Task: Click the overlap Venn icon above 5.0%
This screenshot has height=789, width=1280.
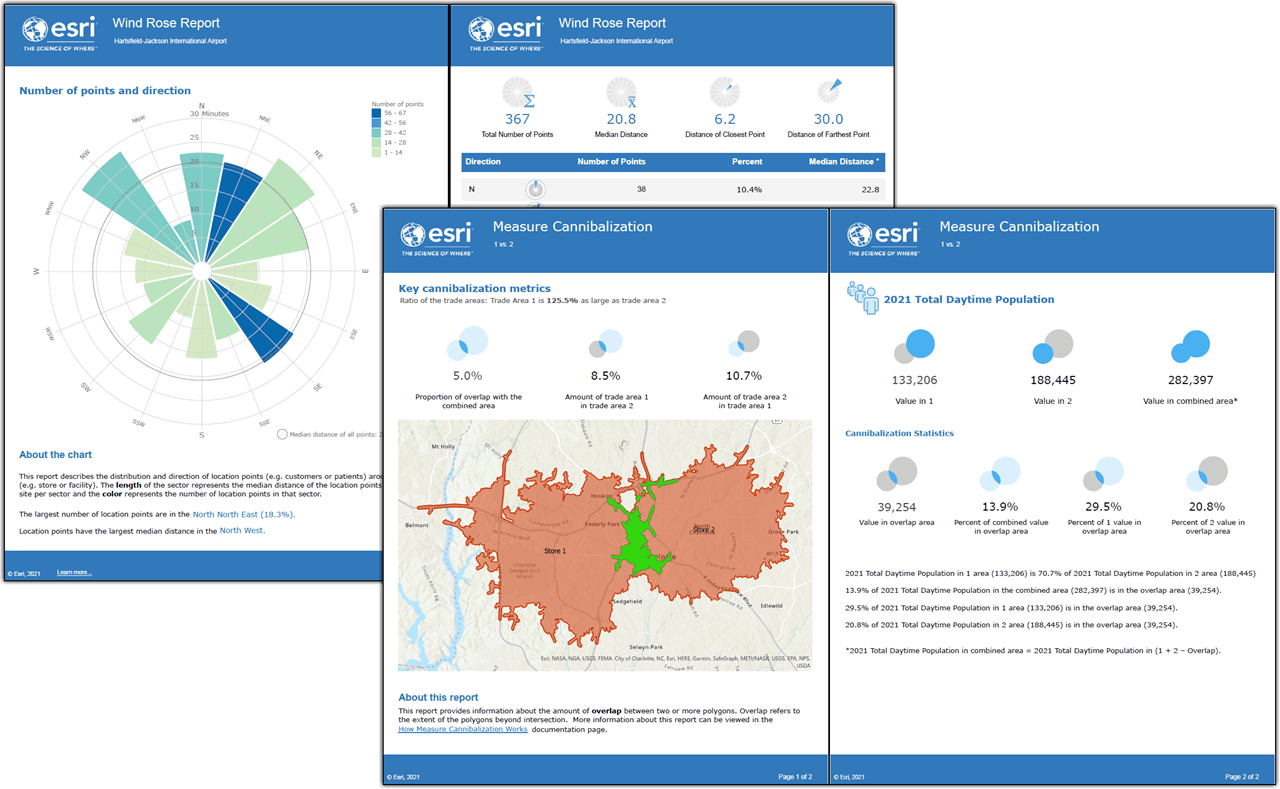Action: pos(468,341)
